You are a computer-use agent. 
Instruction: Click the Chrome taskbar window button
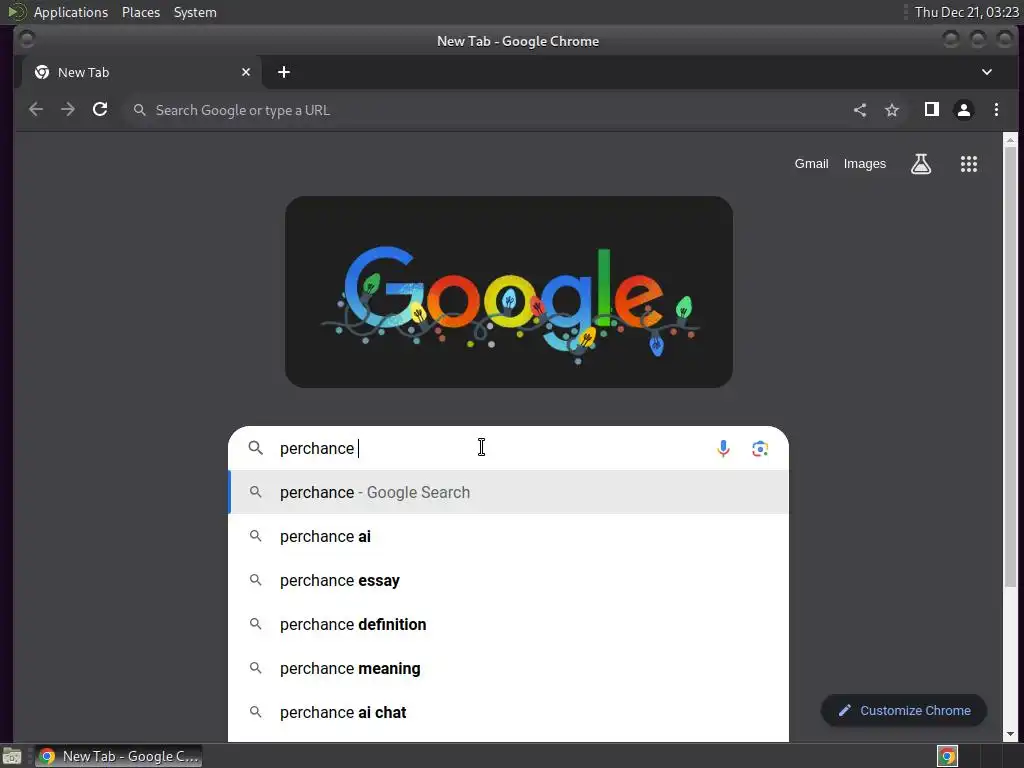click(x=118, y=756)
